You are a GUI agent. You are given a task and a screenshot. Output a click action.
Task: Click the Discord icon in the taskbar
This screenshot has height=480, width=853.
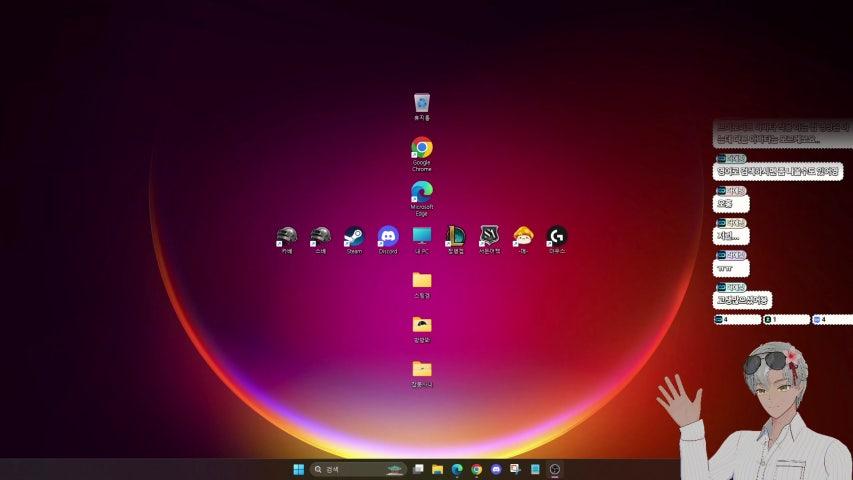click(x=496, y=469)
